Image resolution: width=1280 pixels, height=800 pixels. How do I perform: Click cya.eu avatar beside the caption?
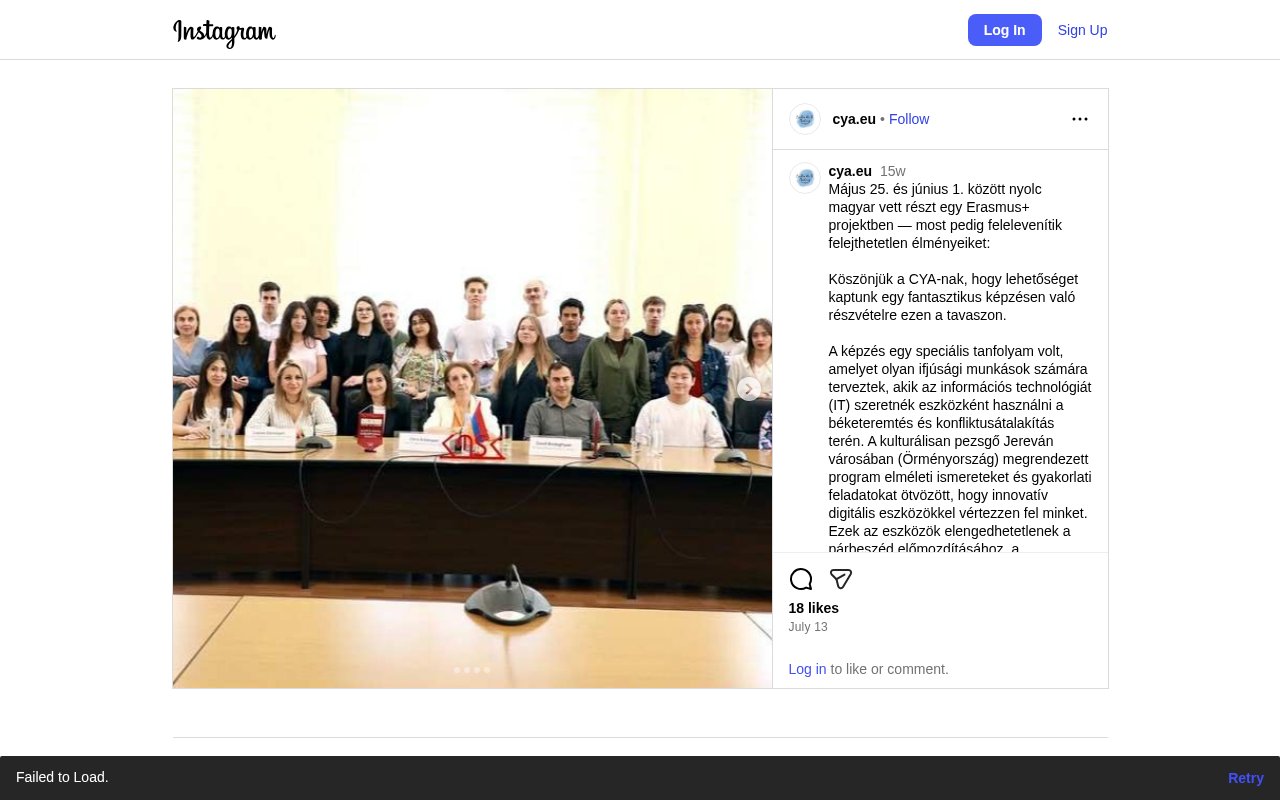pyautogui.click(x=805, y=178)
